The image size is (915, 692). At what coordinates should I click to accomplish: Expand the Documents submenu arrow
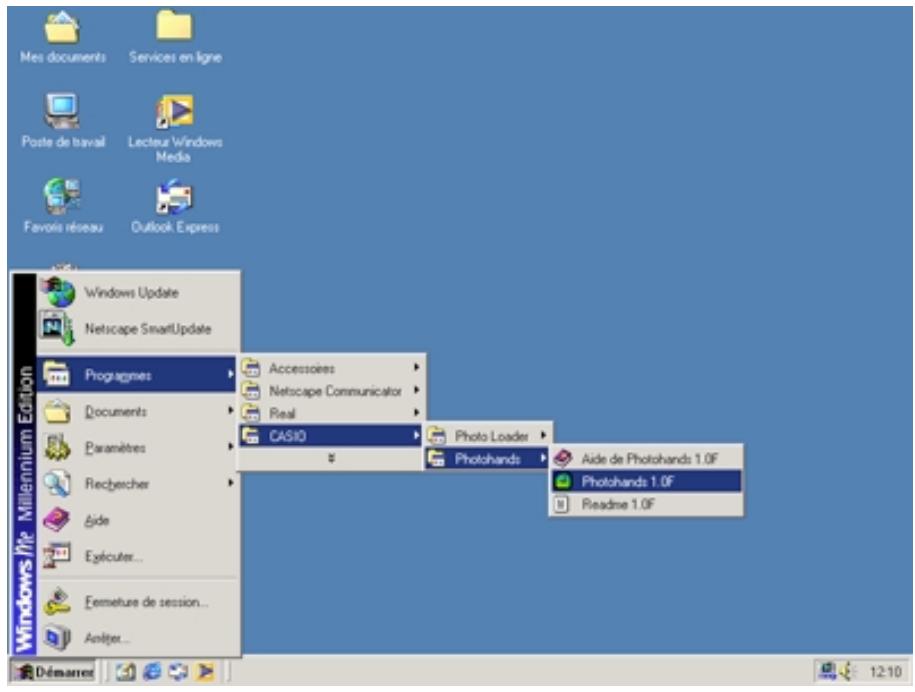[x=231, y=411]
